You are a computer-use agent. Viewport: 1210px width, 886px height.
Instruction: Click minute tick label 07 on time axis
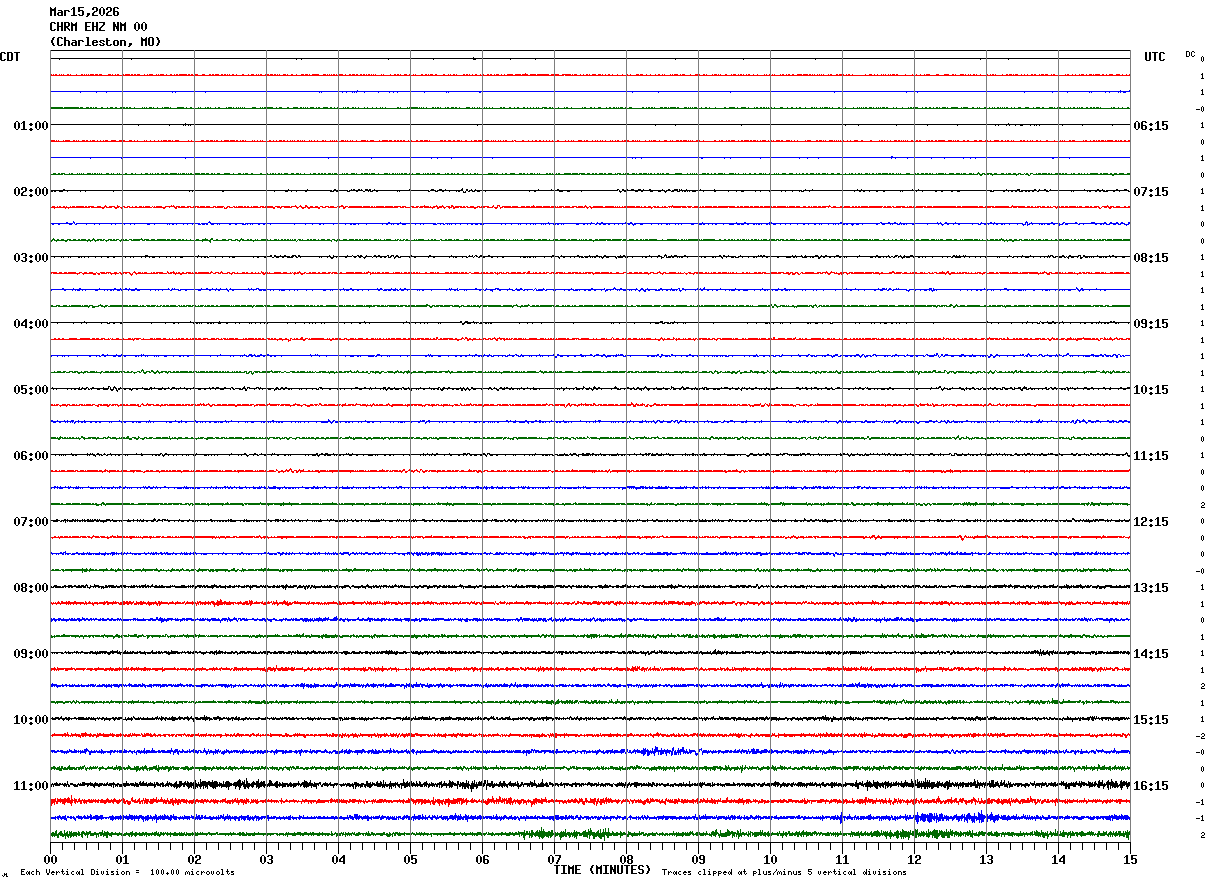click(x=554, y=859)
